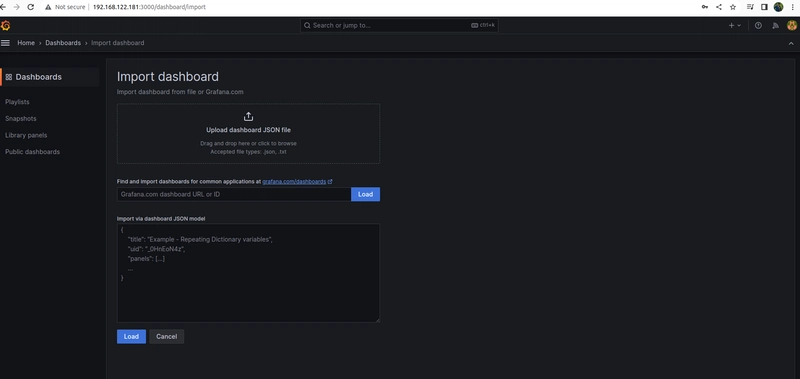Open the Grafana user avatar menu
This screenshot has height=379, width=800.
pos(792,26)
